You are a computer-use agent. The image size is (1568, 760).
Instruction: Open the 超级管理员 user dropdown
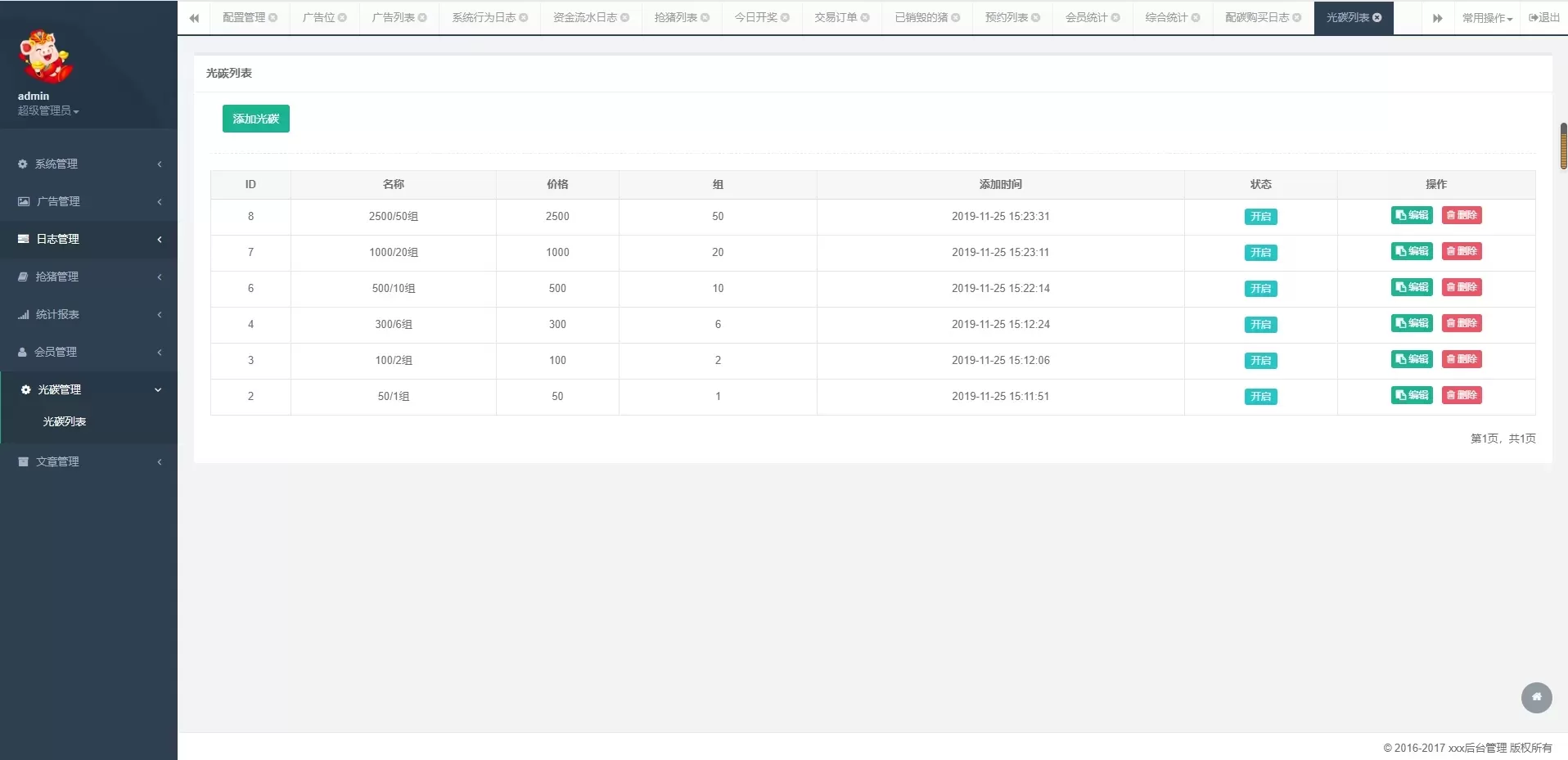coord(48,110)
